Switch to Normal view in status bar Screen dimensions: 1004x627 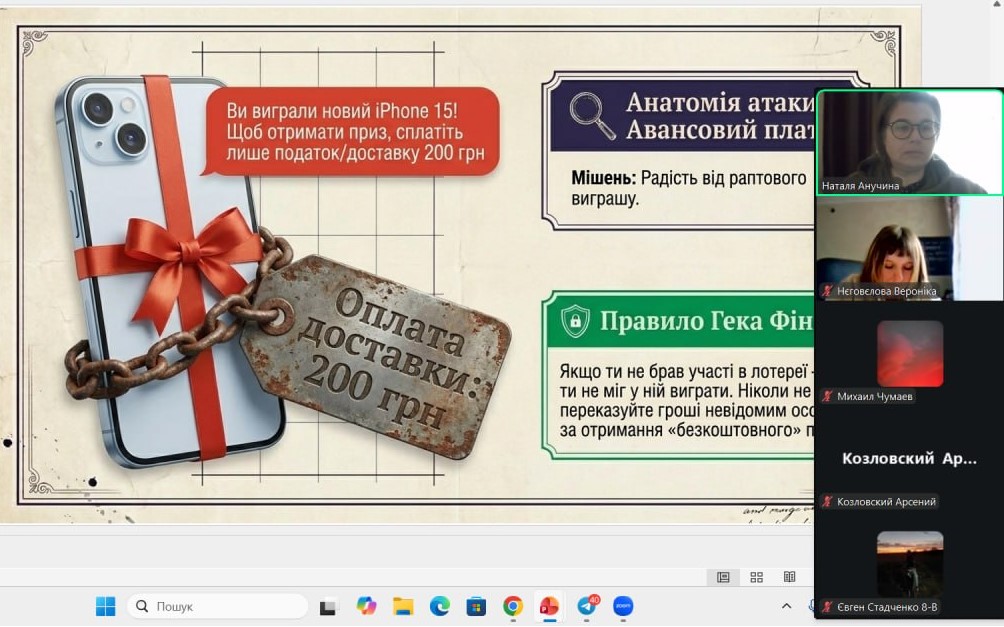tap(723, 577)
